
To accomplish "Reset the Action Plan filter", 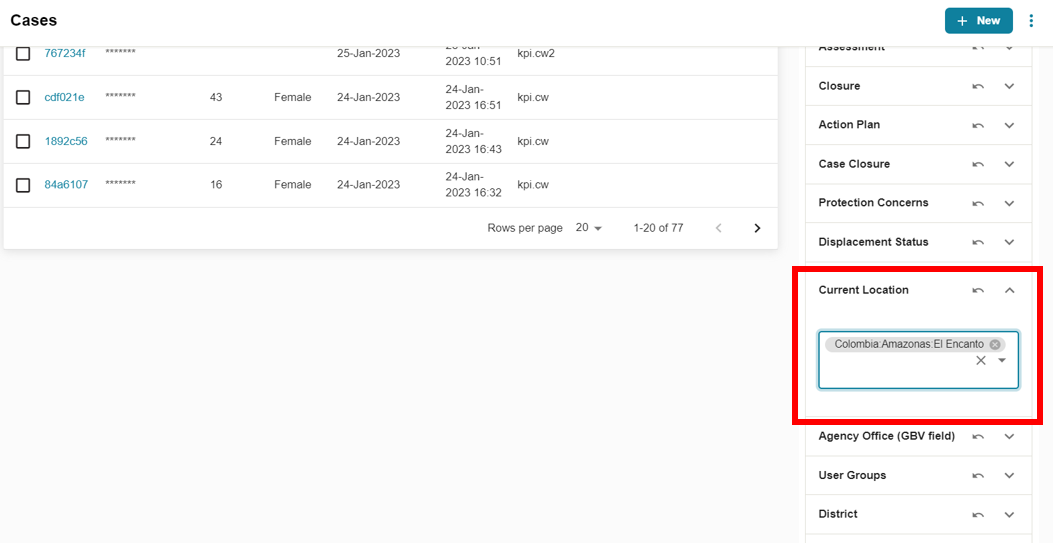I will [978, 125].
